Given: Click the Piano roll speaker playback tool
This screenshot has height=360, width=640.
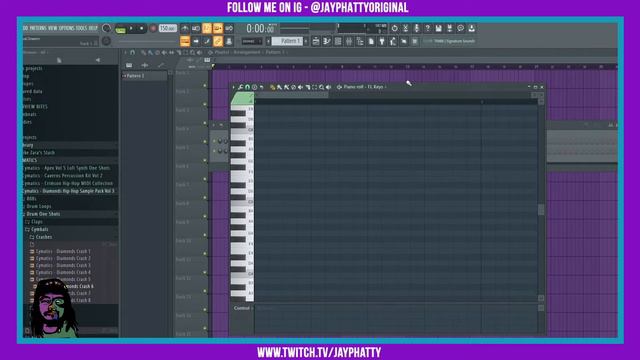Looking at the screenshot, I should (329, 87).
